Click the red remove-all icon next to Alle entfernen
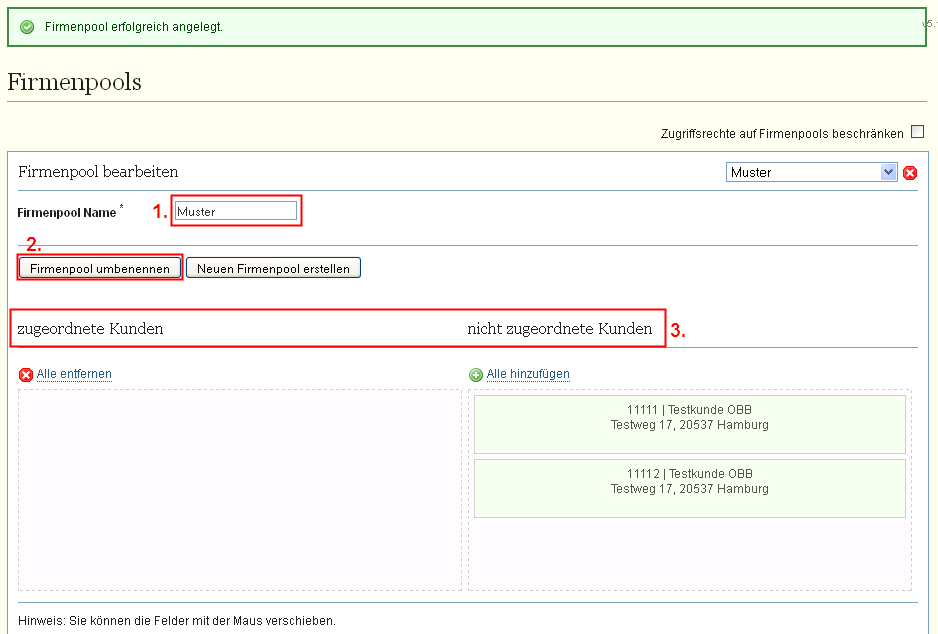The image size is (938, 634). point(26,375)
